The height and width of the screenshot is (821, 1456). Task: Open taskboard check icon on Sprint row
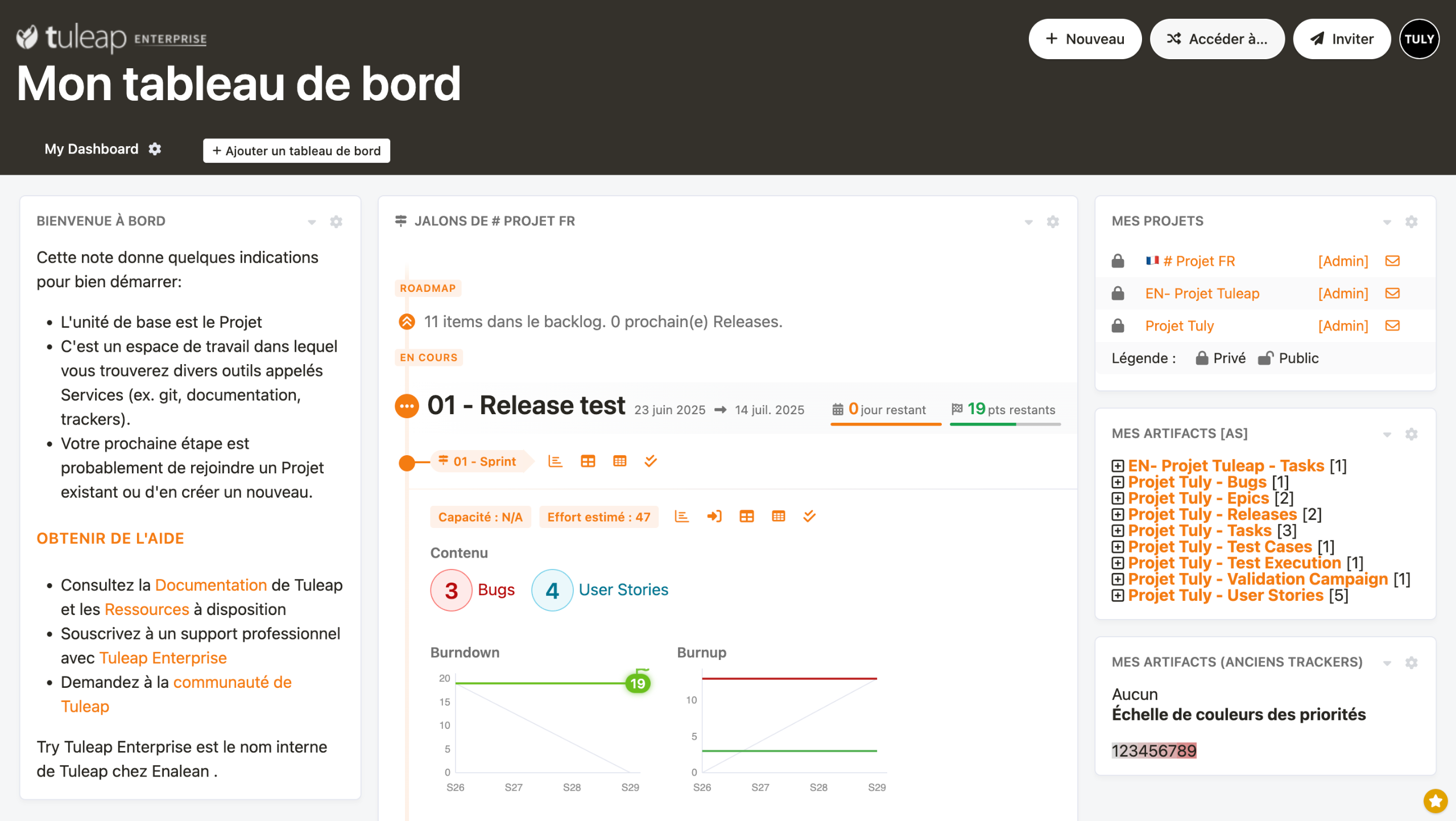coord(650,461)
